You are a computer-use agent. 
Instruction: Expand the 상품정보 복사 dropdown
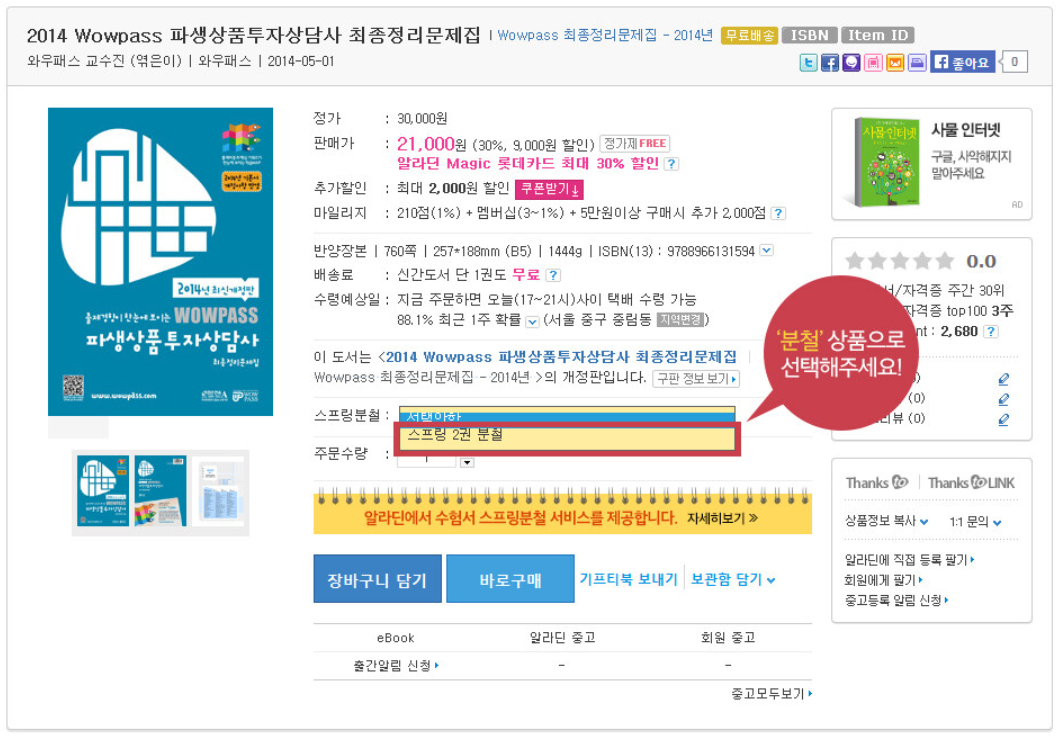click(886, 521)
